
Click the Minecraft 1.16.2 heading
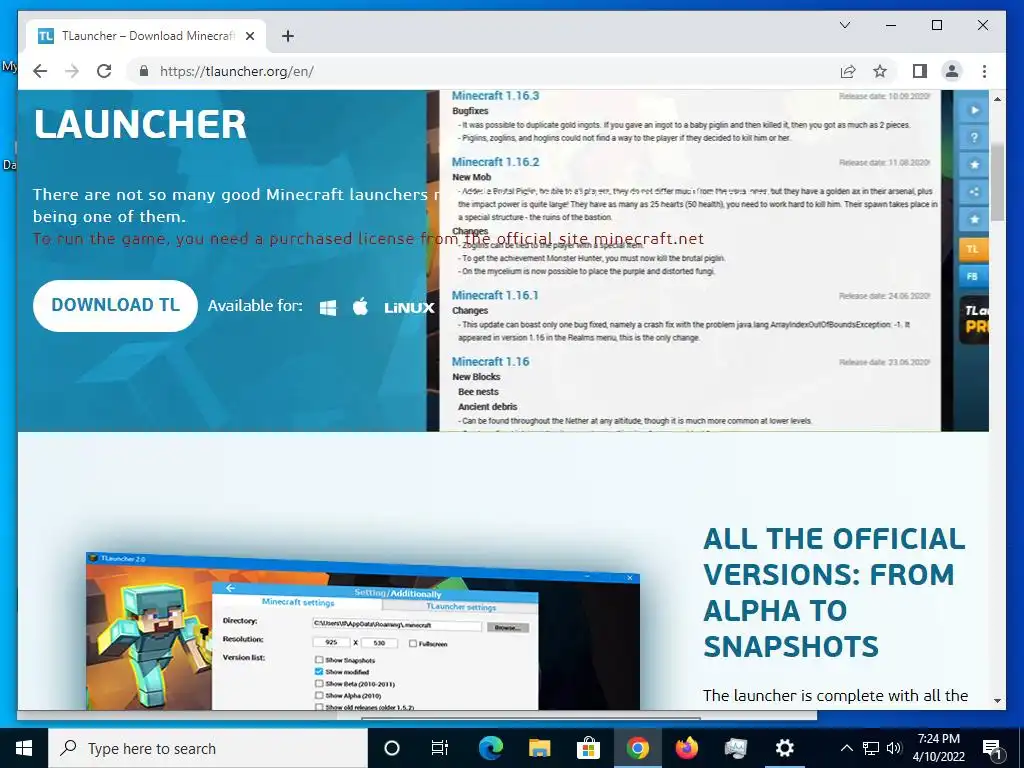(495, 162)
